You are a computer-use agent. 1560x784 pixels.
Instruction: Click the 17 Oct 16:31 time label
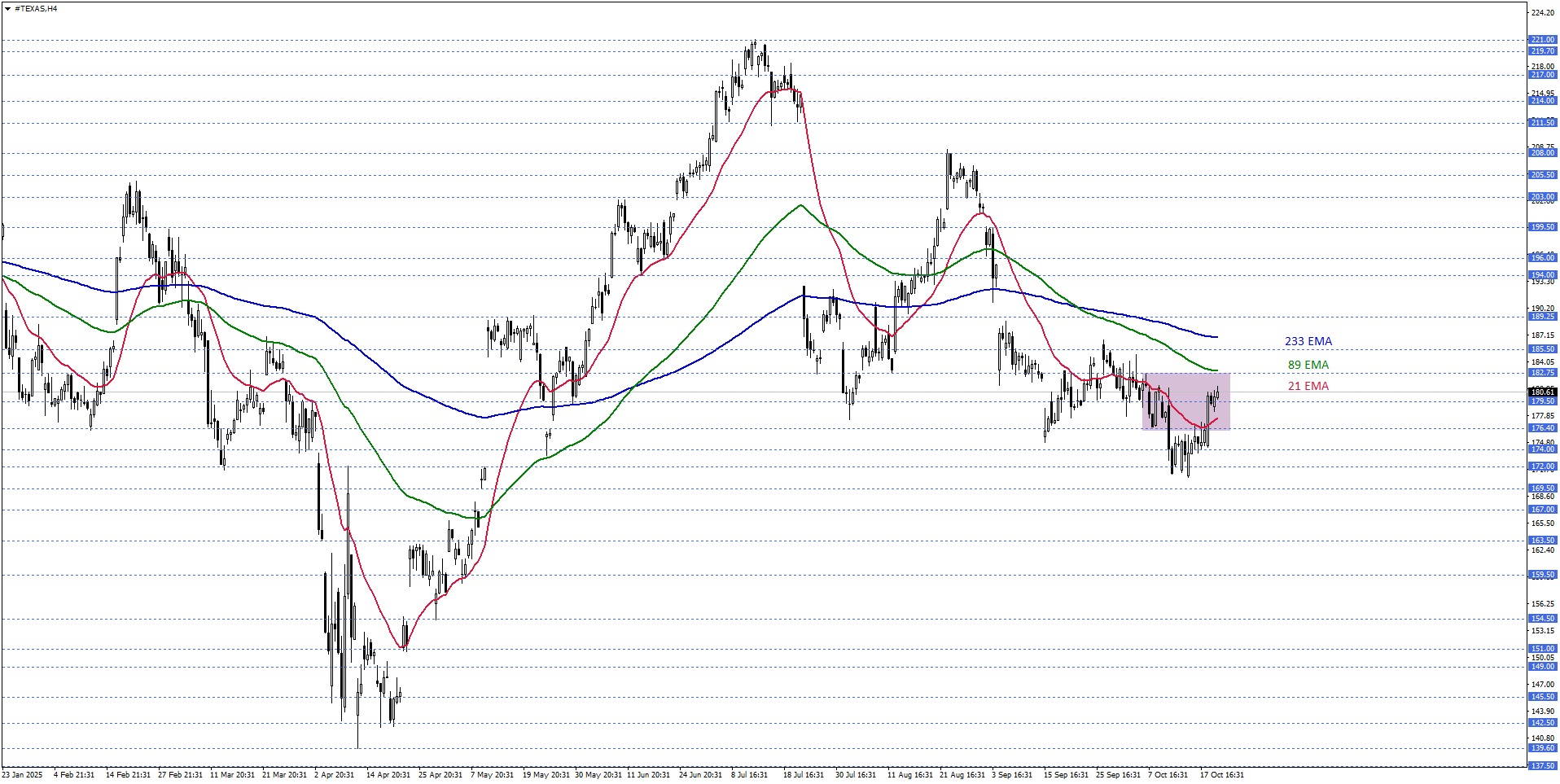click(1221, 775)
